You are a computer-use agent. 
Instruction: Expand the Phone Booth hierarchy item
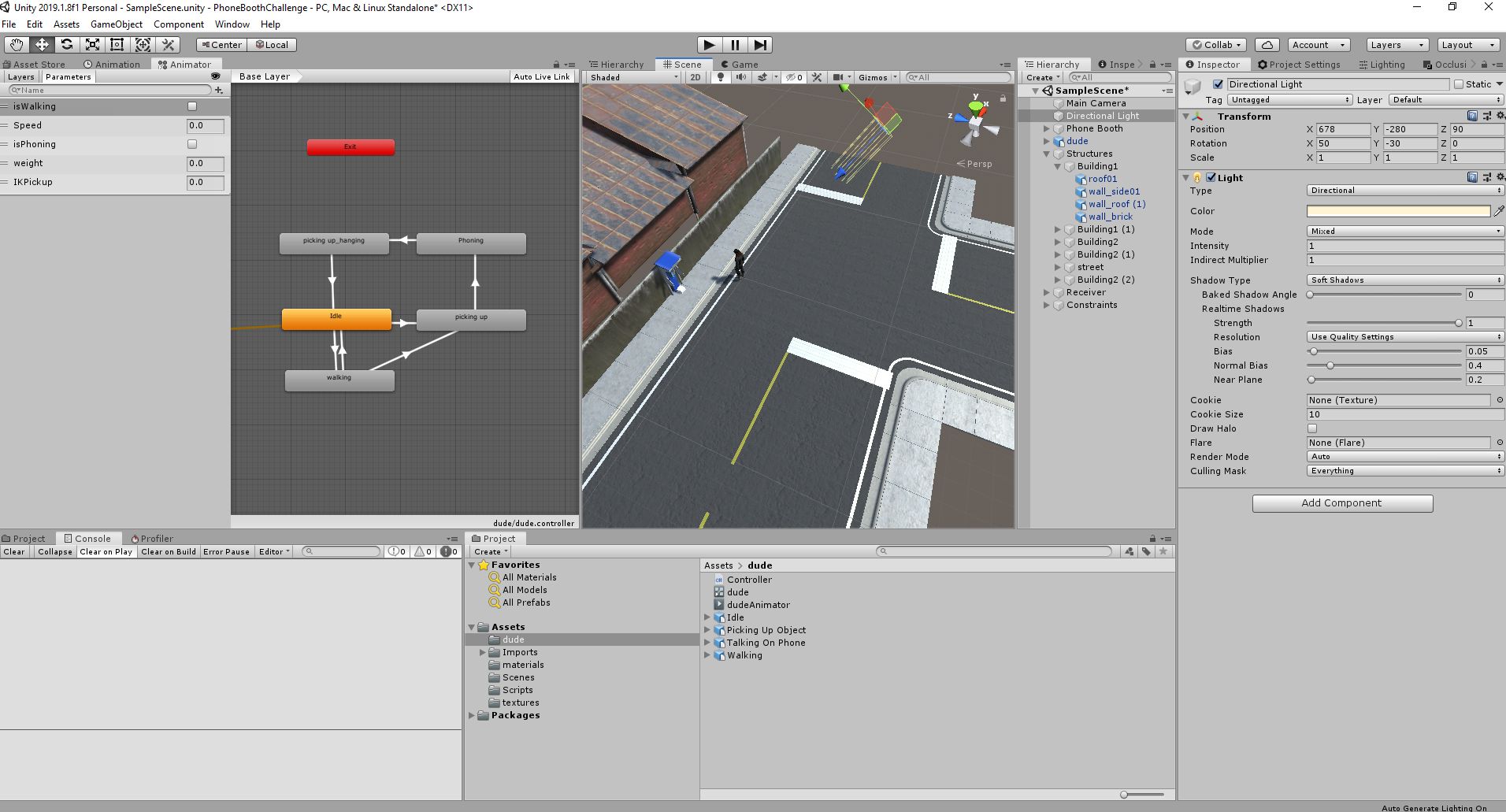tap(1047, 128)
